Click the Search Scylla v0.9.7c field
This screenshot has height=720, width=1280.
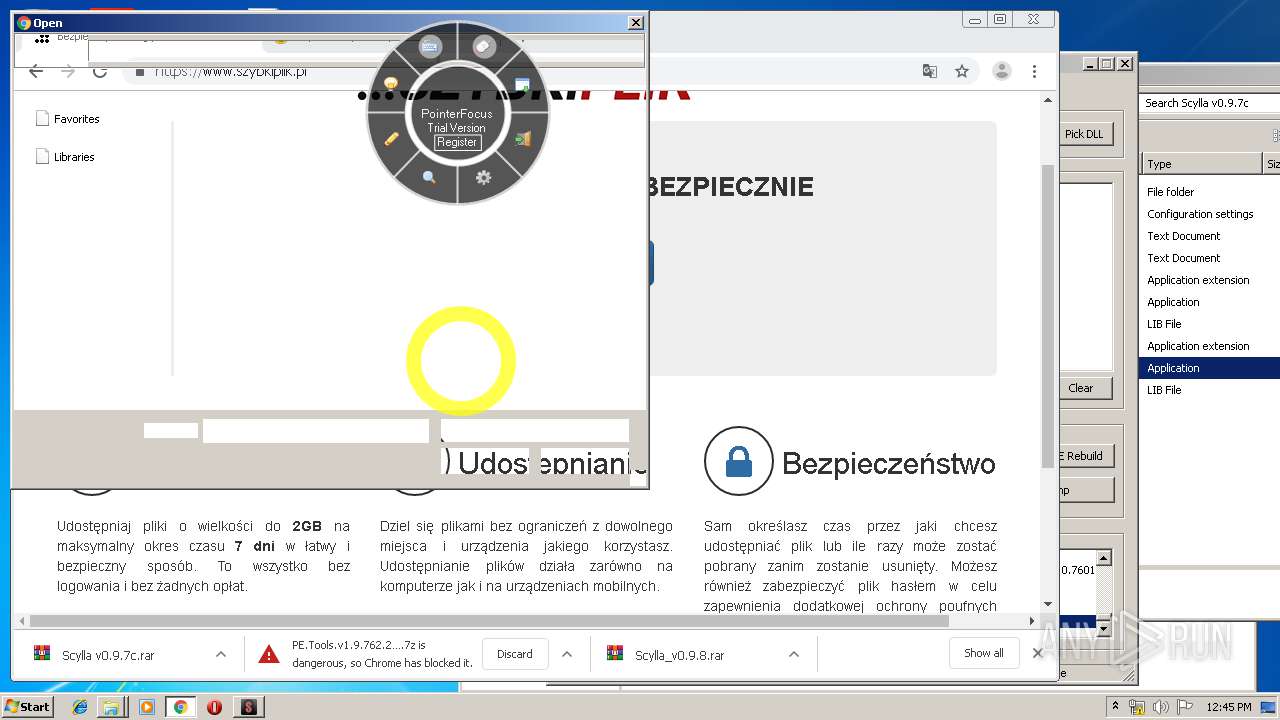pos(1209,103)
